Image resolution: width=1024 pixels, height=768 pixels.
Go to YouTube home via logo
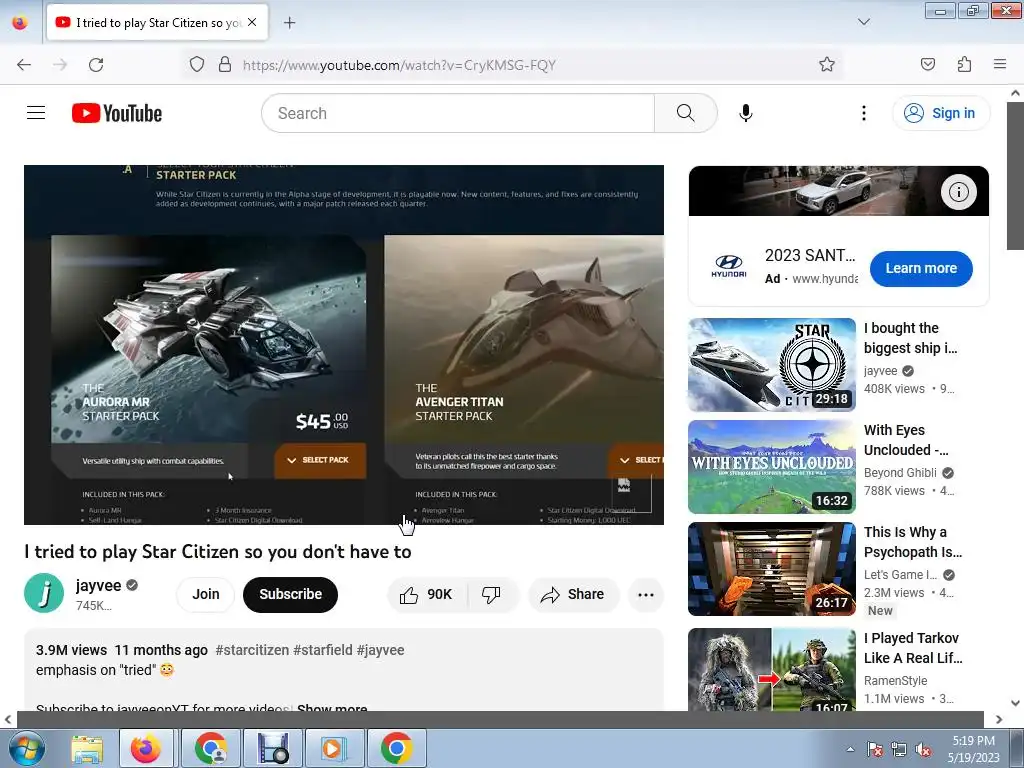(117, 113)
